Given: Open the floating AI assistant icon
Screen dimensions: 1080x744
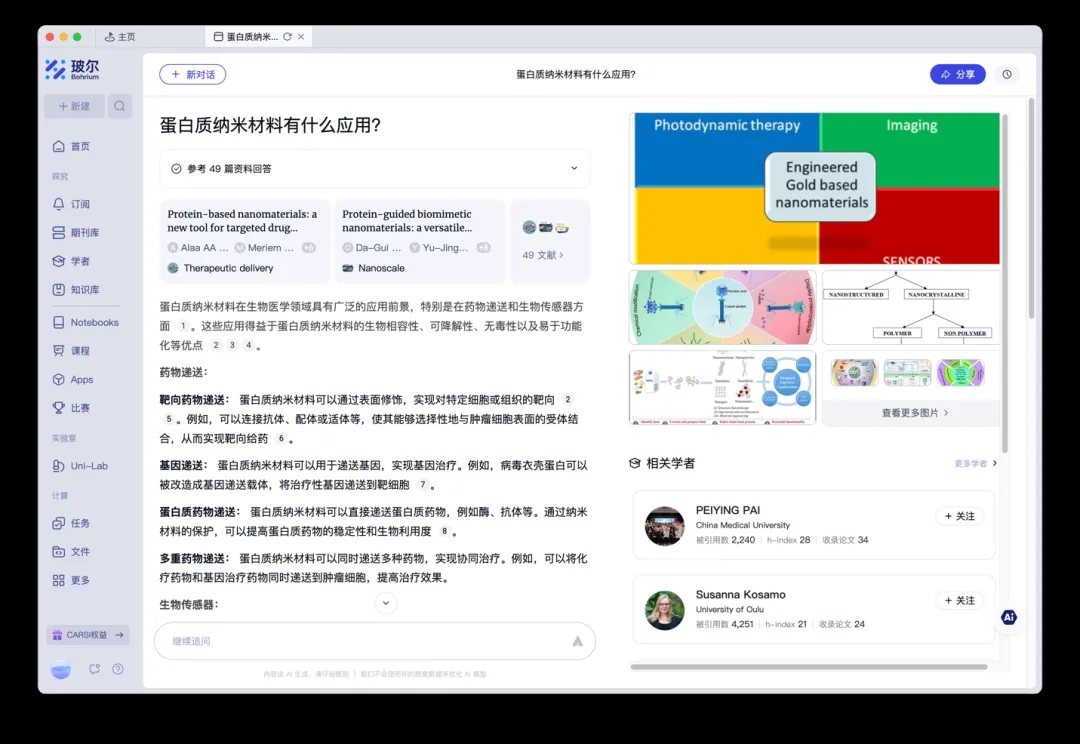Looking at the screenshot, I should click(x=1009, y=618).
